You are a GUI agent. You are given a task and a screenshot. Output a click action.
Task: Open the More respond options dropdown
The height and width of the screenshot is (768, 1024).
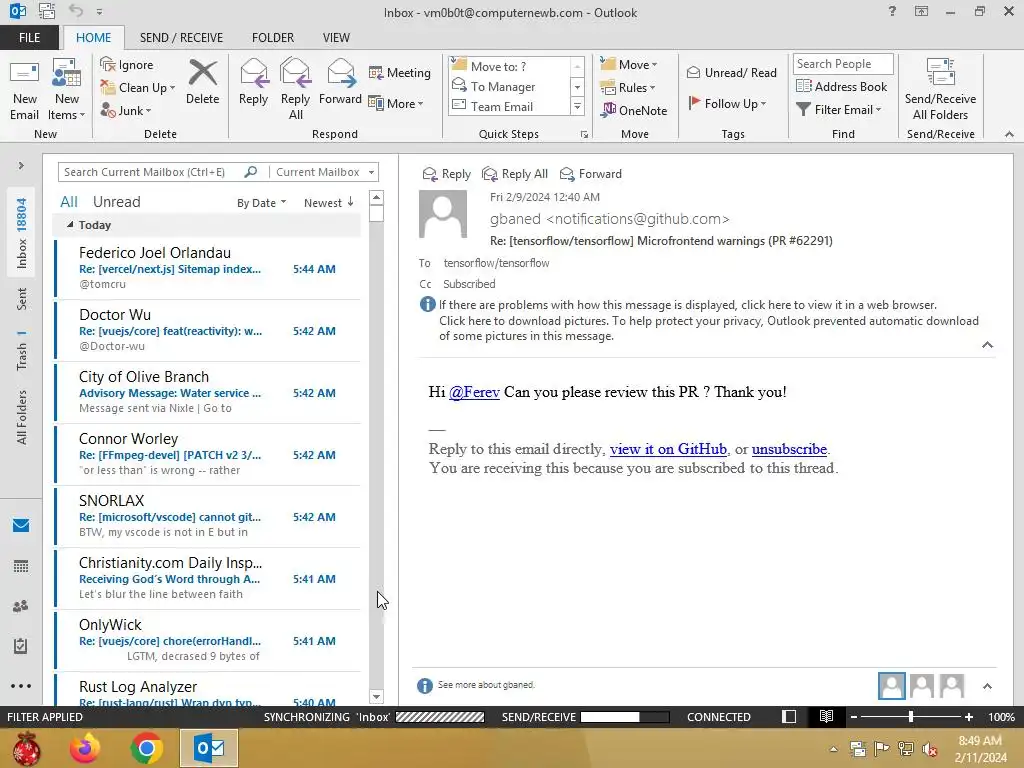[x=396, y=103]
